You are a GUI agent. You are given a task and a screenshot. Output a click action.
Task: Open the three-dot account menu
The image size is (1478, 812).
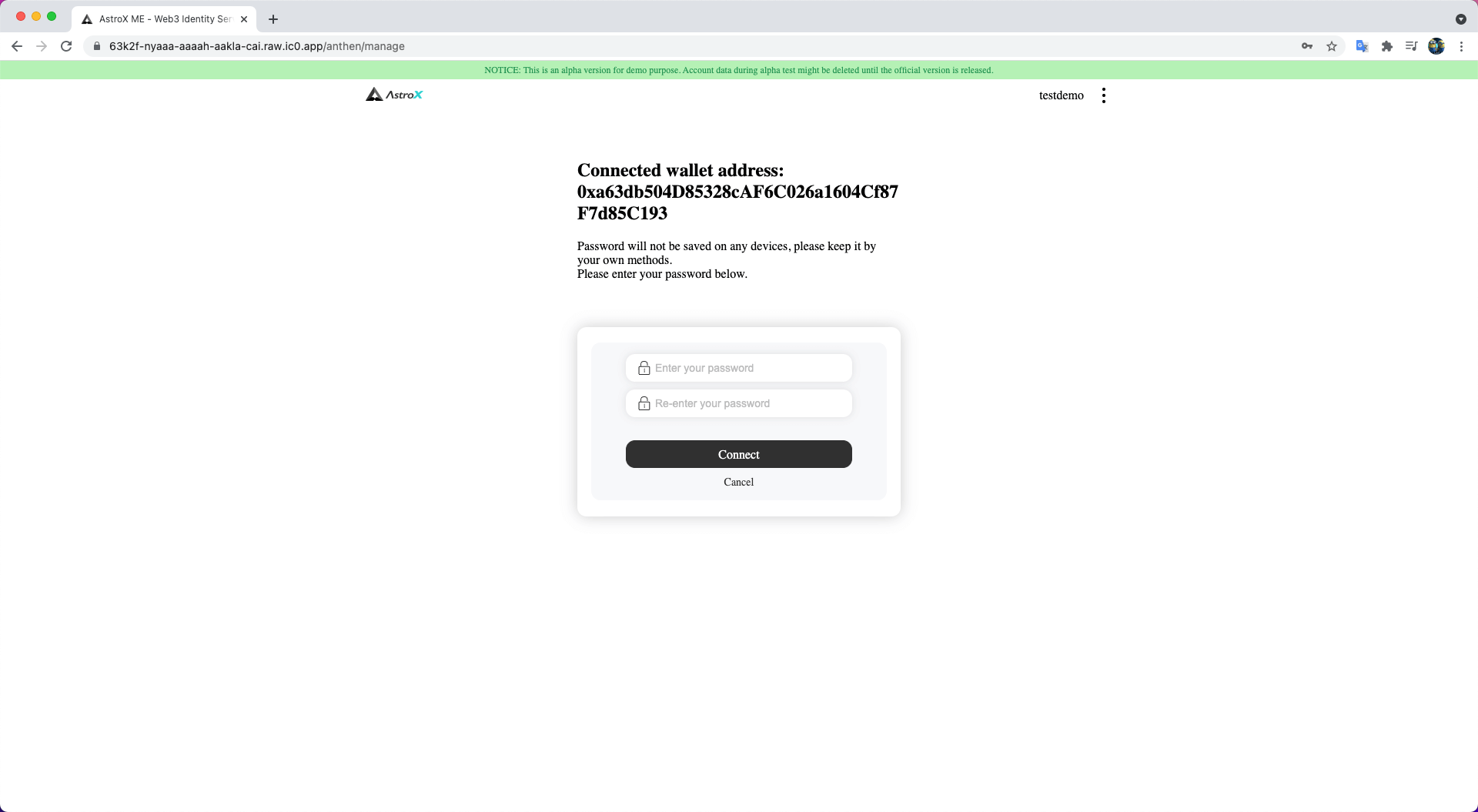(1104, 95)
